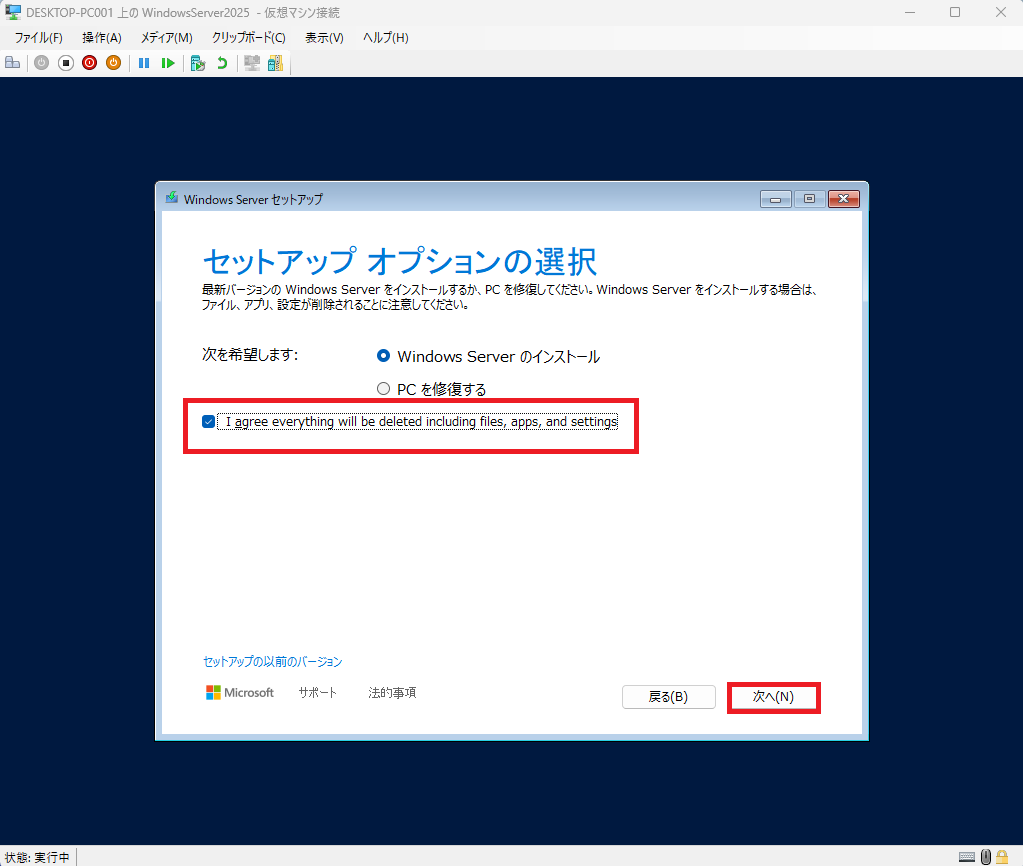Click the 次へ(N) button
Image resolution: width=1023 pixels, height=866 pixels.
tap(773, 697)
